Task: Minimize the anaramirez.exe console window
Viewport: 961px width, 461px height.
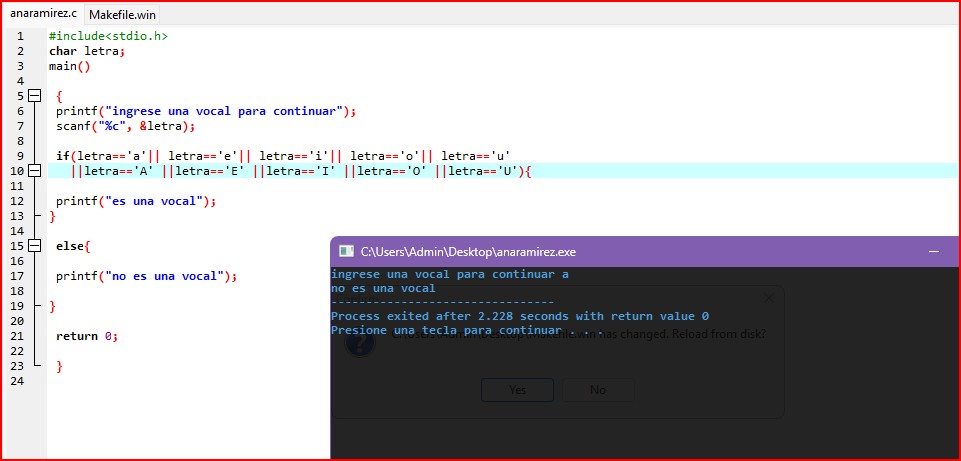Action: click(x=933, y=251)
